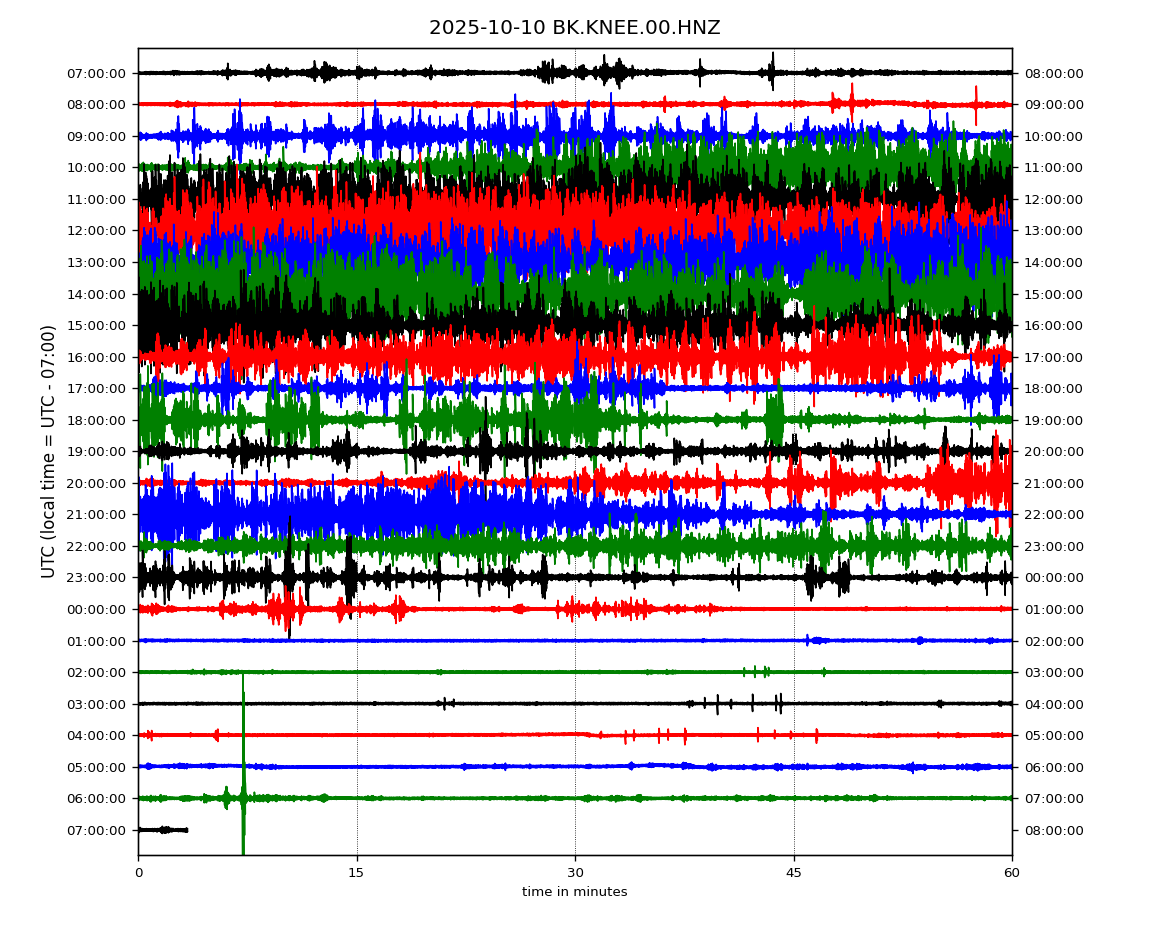
Task: Click the right-axis 03:00:00 local time label
Action: coord(1054,672)
